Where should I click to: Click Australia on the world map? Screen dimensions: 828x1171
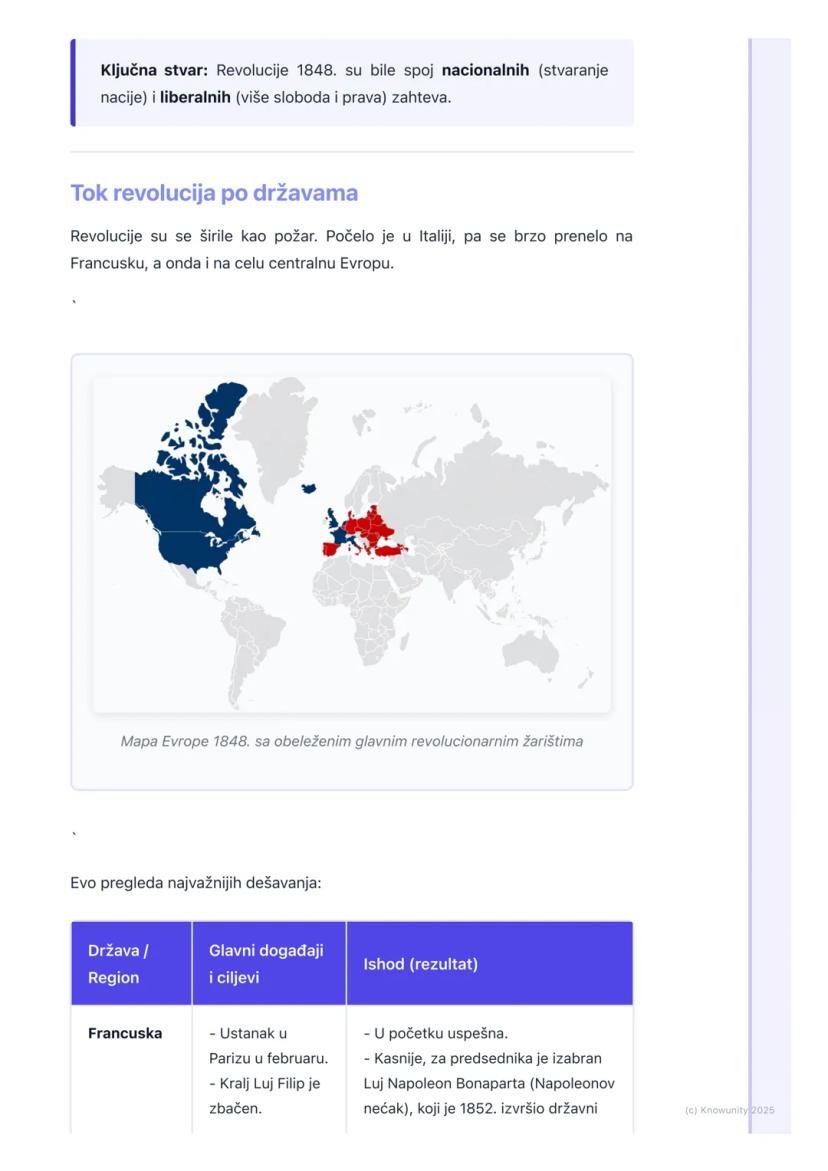(530, 652)
